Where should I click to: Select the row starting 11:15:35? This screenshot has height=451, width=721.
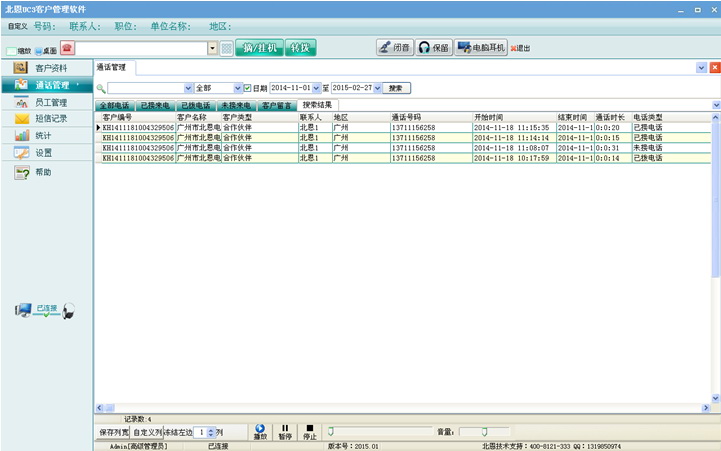pyautogui.click(x=403, y=127)
